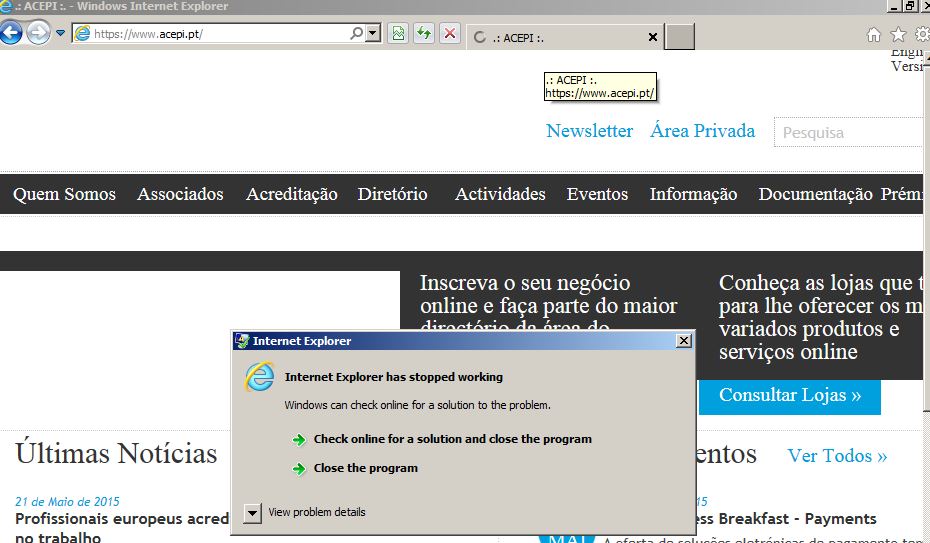The height and width of the screenshot is (543, 930).
Task: Open the Associados menu
Action: [180, 194]
